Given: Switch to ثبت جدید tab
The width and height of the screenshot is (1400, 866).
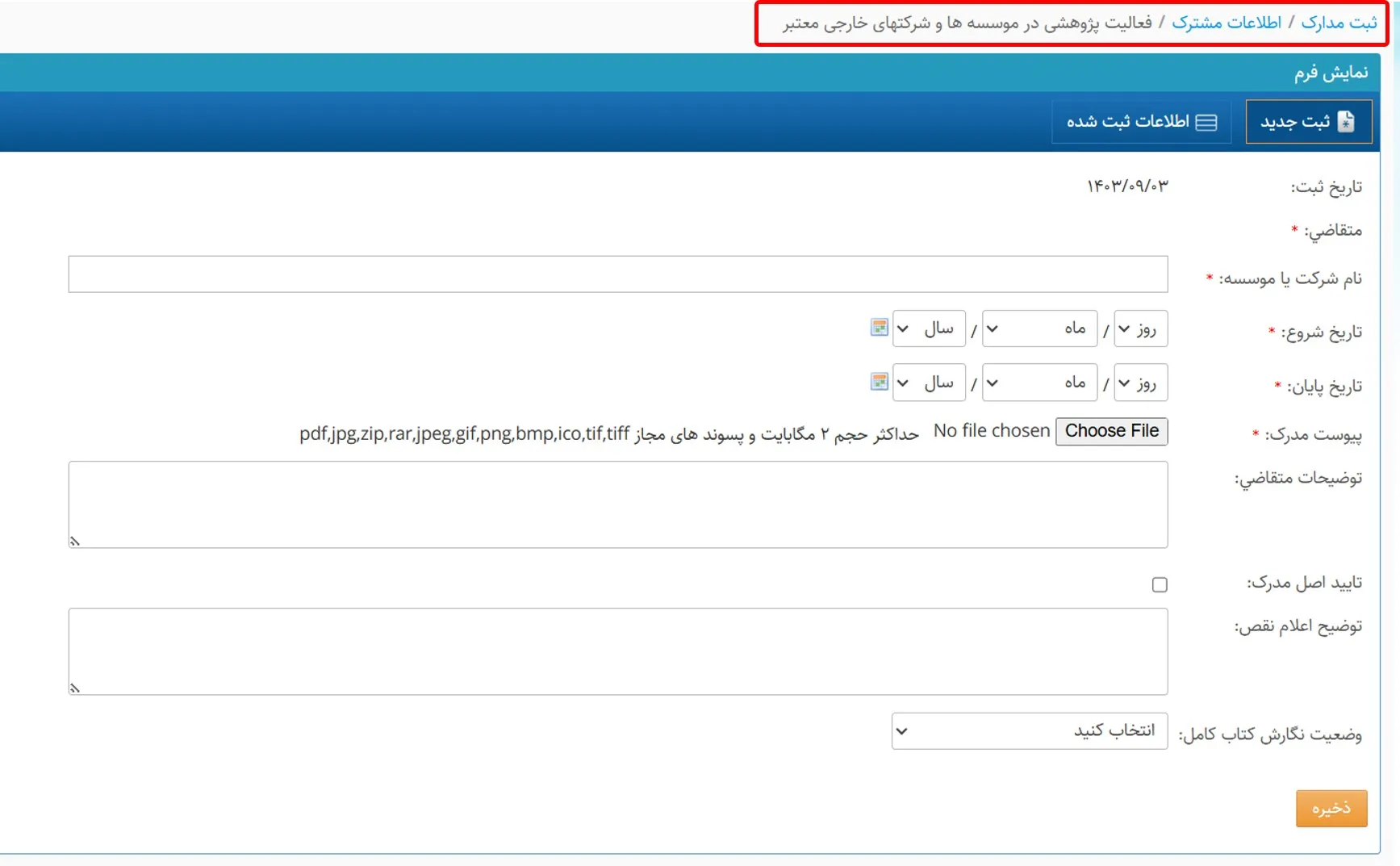Looking at the screenshot, I should (1309, 122).
